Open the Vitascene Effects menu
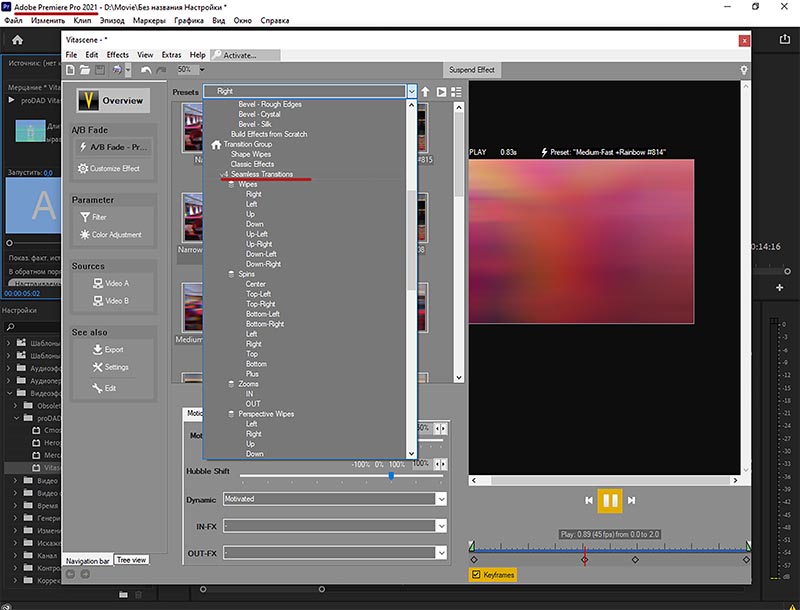Viewport: 800px width, 610px height. click(x=118, y=55)
